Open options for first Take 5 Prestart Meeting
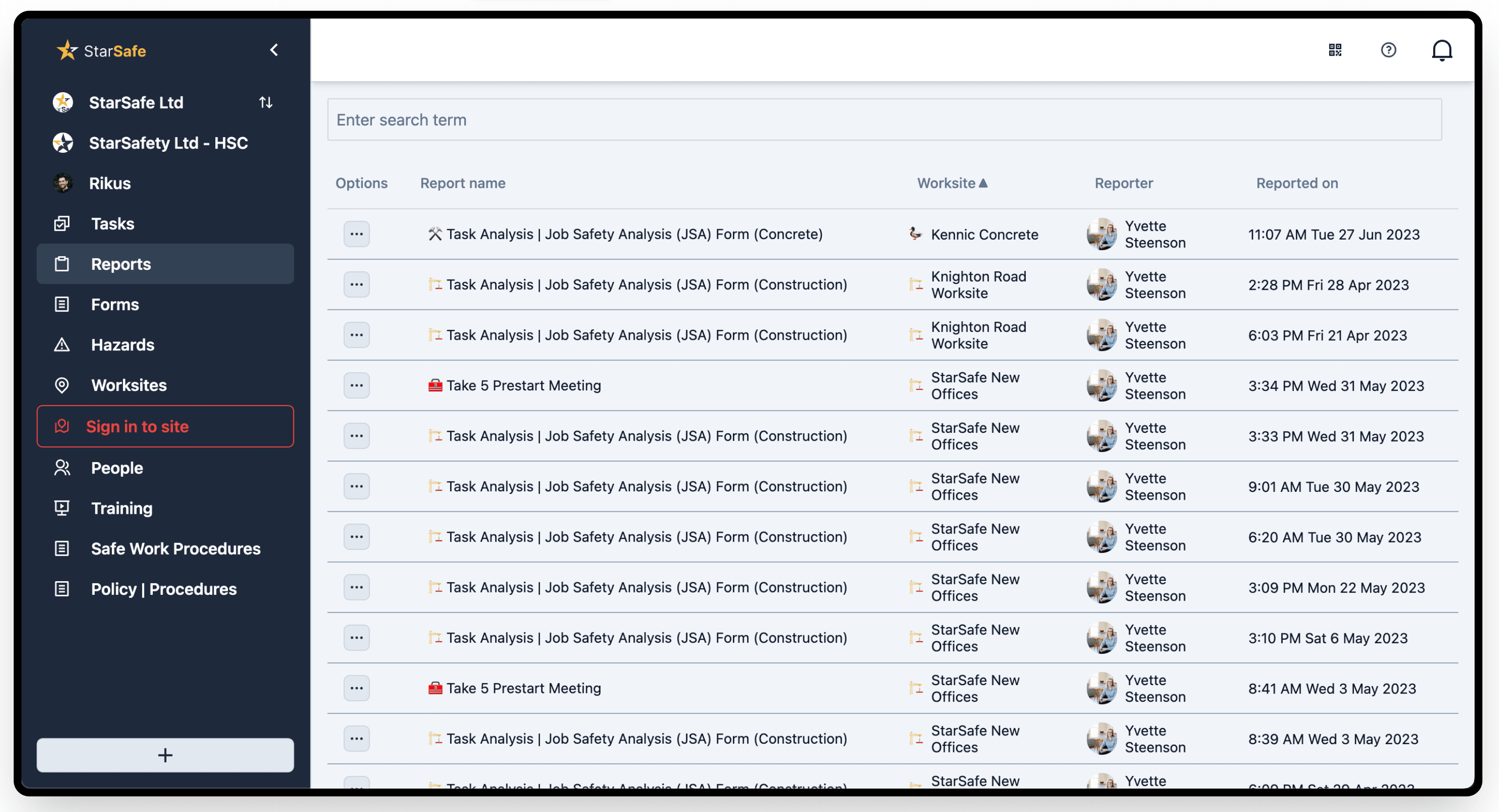This screenshot has height=812, width=1499. coord(356,385)
